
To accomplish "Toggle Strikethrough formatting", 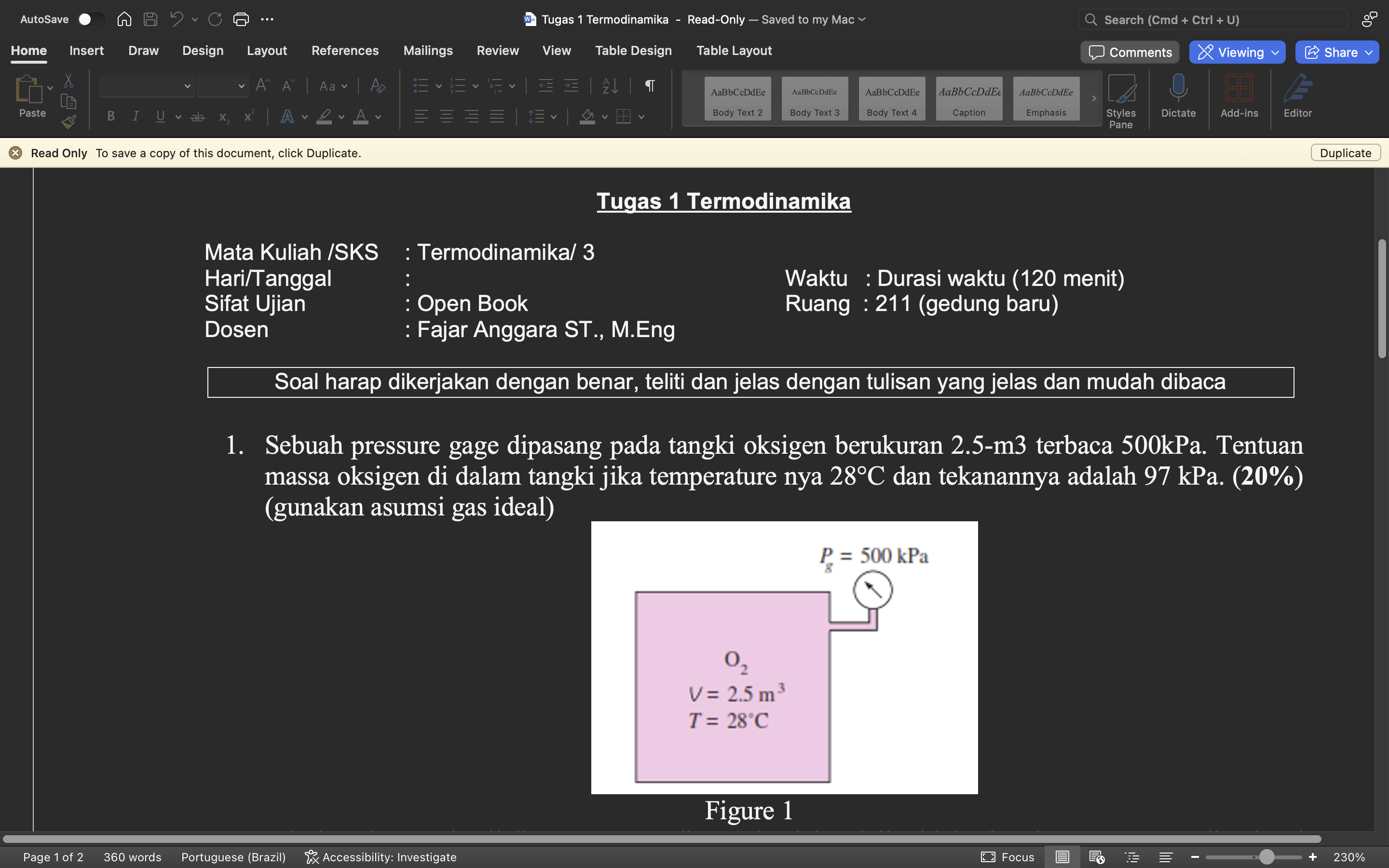I will point(197,117).
